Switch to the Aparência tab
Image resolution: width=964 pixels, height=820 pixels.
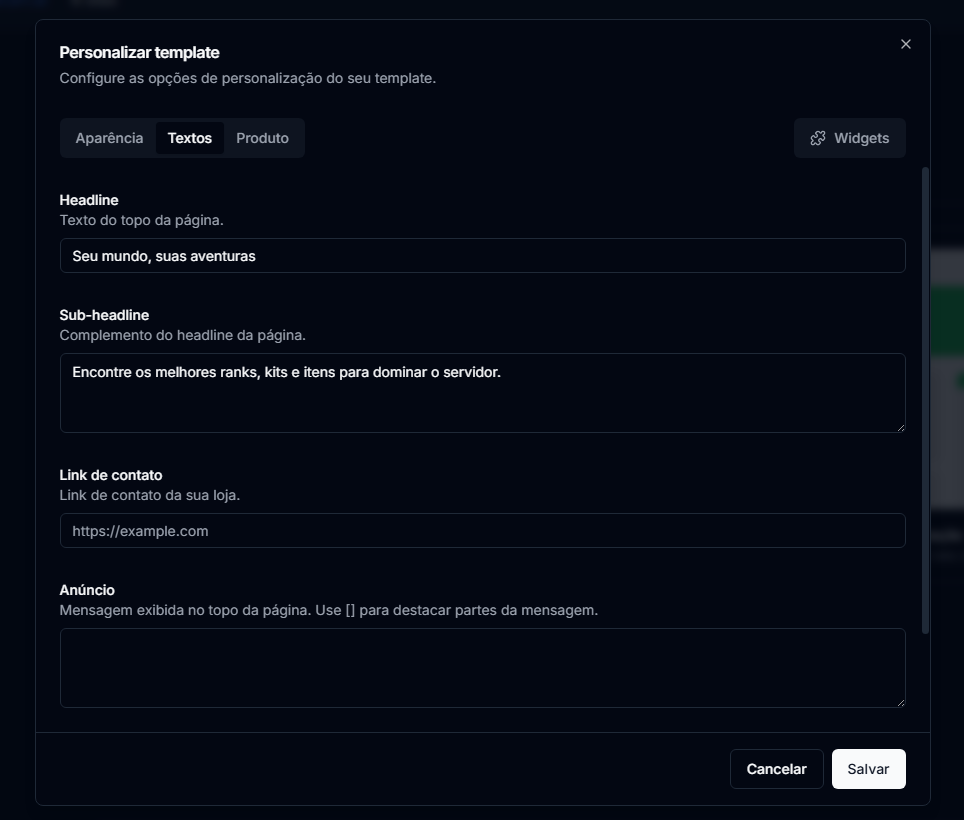[x=109, y=138]
